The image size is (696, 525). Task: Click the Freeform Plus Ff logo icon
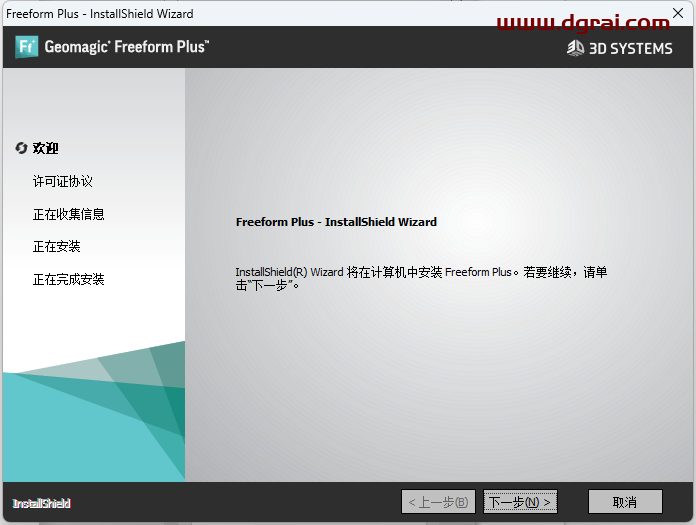pos(27,47)
